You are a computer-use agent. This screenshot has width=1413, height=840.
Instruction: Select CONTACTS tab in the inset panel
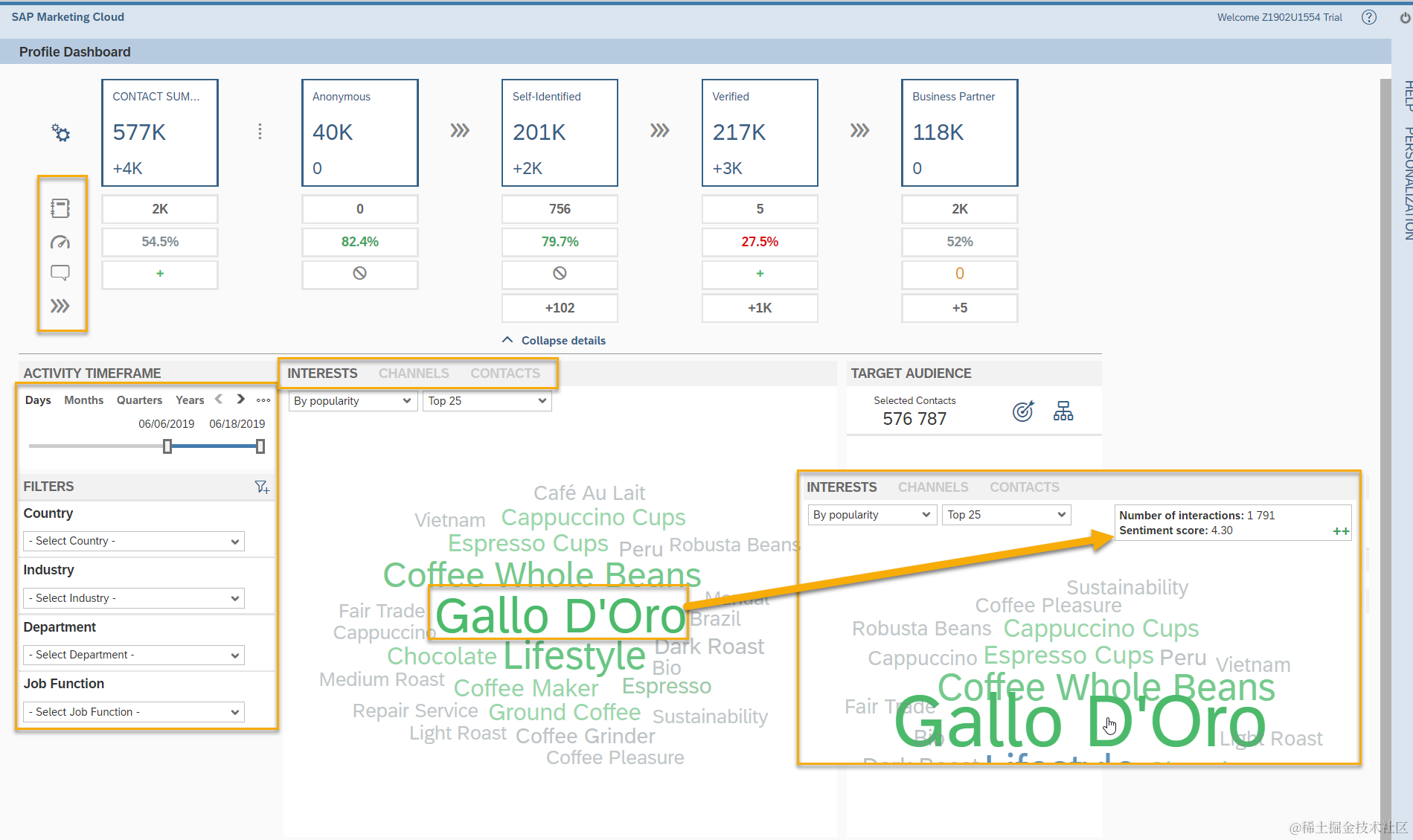[x=1025, y=487]
